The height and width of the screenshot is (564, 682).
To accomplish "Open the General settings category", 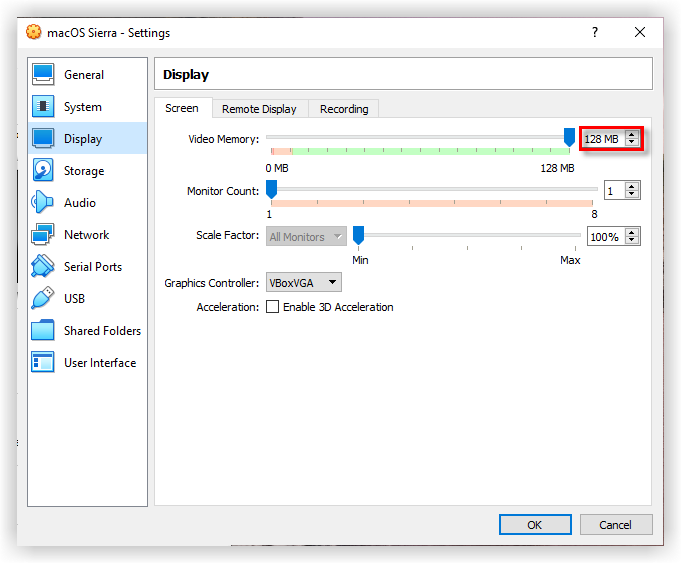I will (x=87, y=75).
